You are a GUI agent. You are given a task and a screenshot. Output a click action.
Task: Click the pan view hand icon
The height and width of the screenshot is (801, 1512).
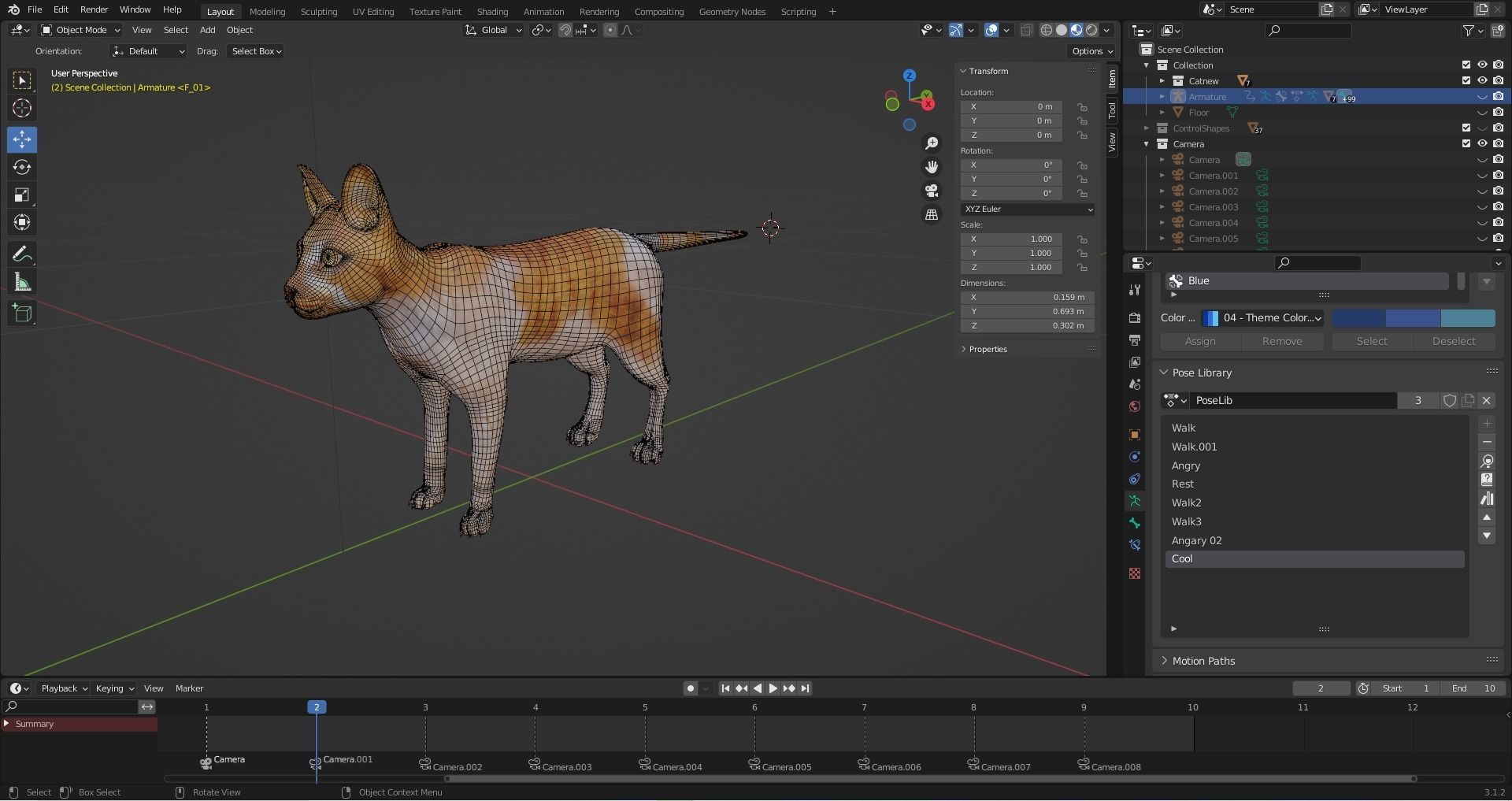point(932,167)
